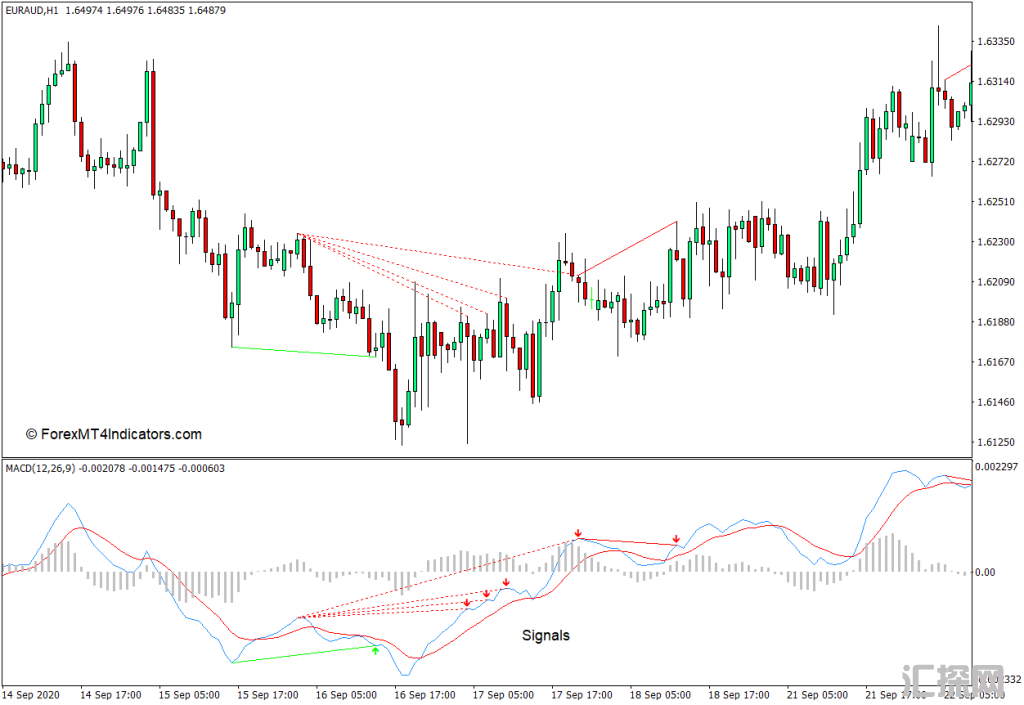Select price level 1.63140 on axis
The height and width of the screenshot is (705, 1024).
pos(996,82)
